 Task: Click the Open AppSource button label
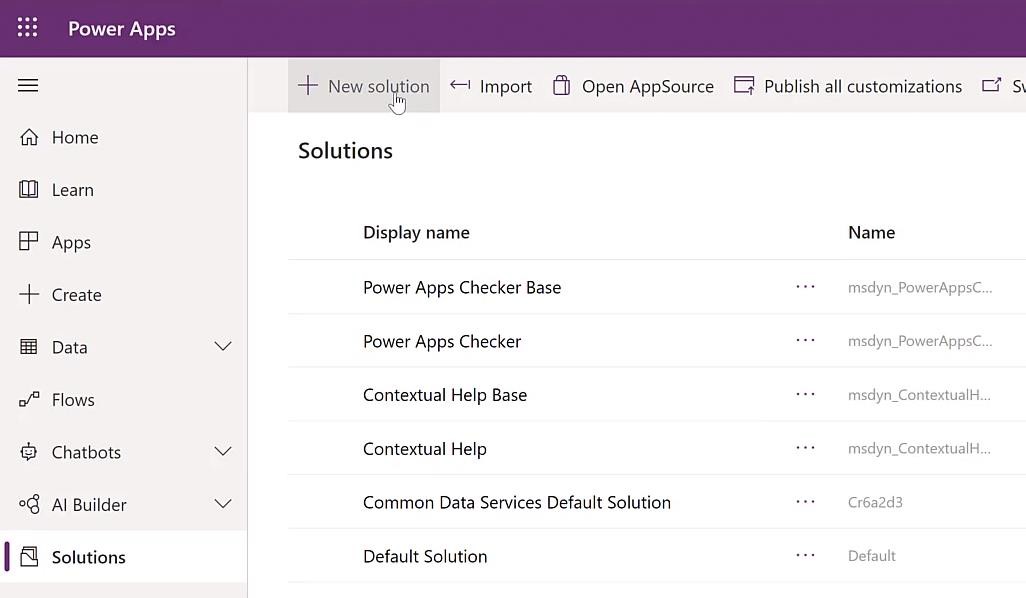(648, 87)
